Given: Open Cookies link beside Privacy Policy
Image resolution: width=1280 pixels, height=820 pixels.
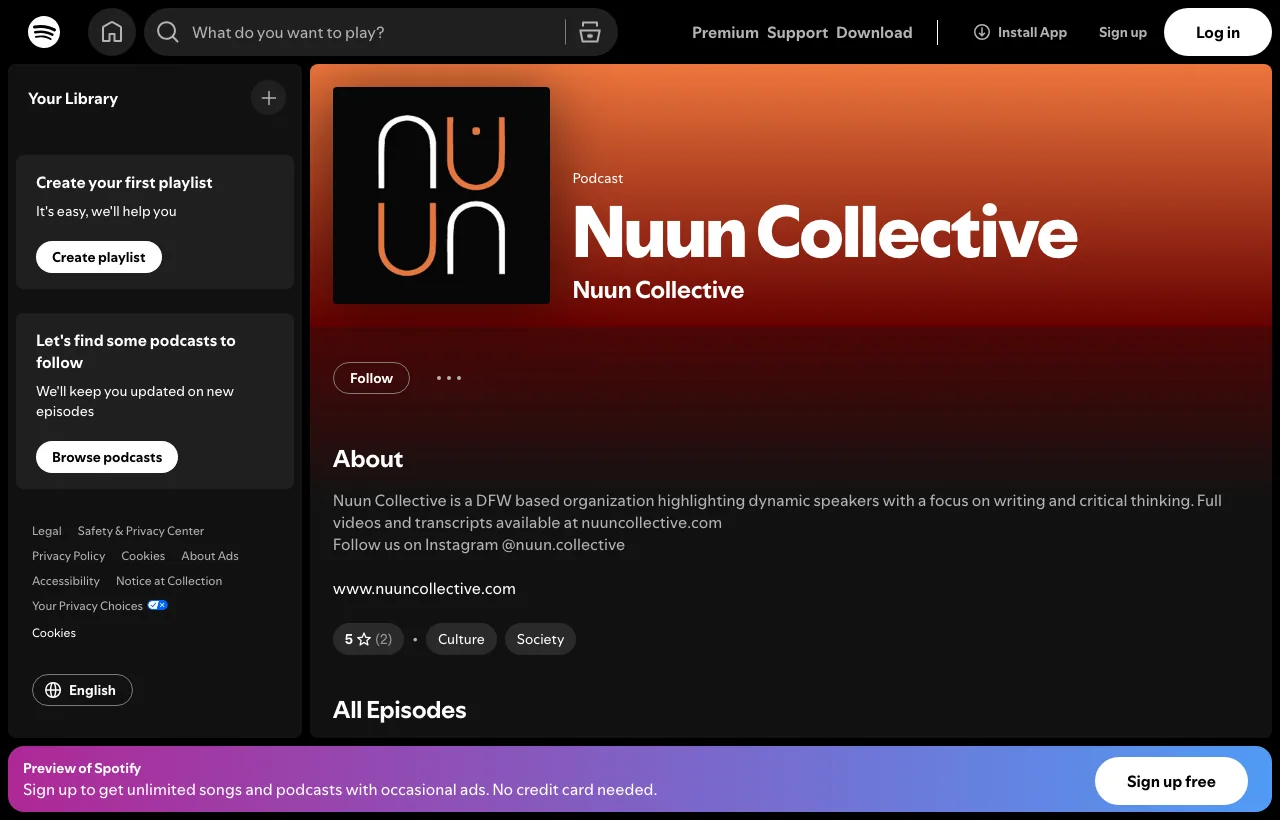Looking at the screenshot, I should coord(143,556).
